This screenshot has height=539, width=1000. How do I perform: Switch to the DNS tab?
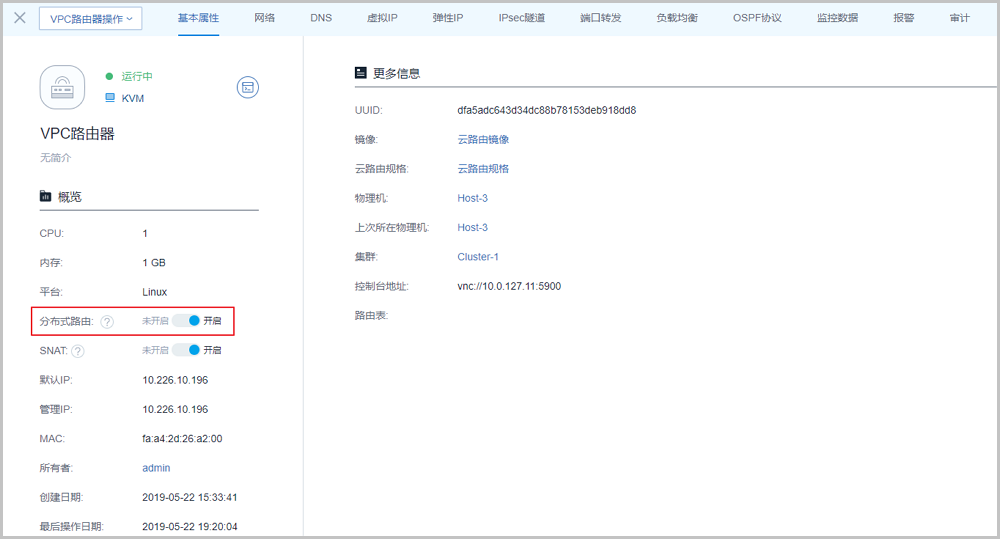pos(321,18)
